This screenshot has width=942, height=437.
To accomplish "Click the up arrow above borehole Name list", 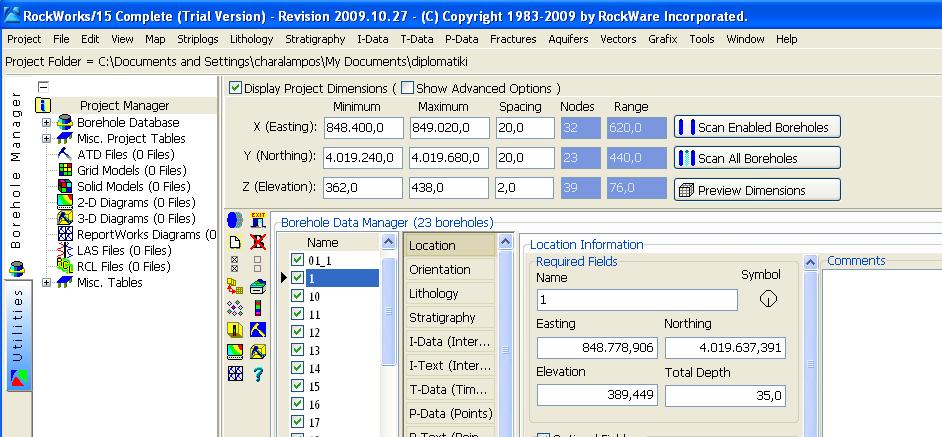I will [x=389, y=242].
